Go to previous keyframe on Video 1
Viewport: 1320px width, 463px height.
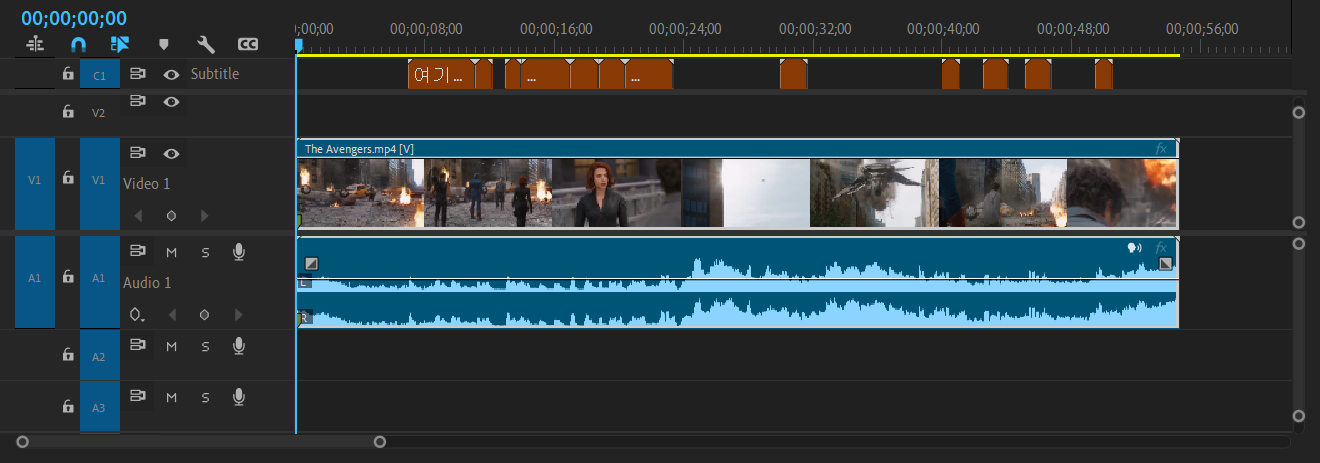coord(138,215)
